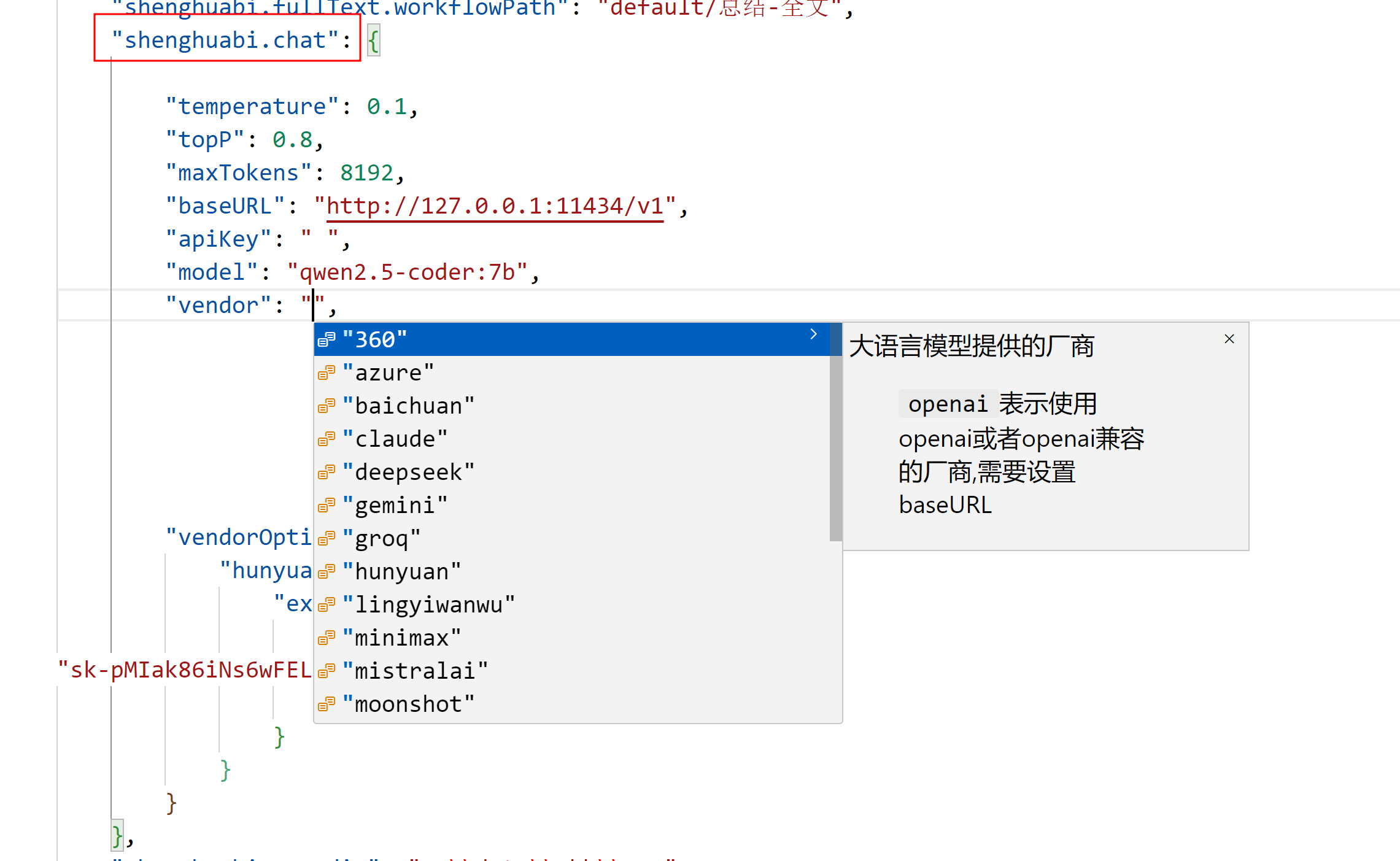1400x861 pixels.
Task: Pick the "baichuan" vendor option
Action: pyautogui.click(x=408, y=406)
